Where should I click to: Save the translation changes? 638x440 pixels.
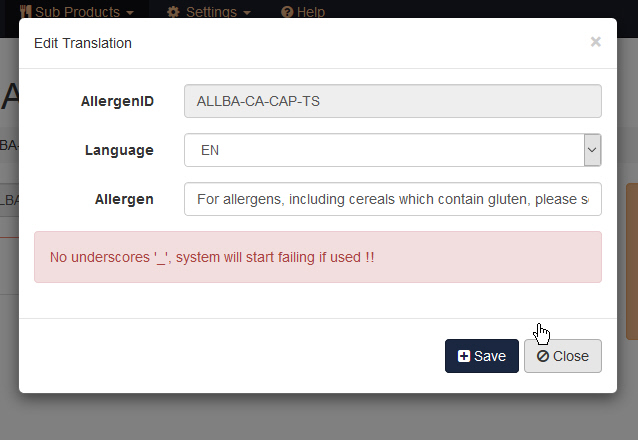point(481,356)
